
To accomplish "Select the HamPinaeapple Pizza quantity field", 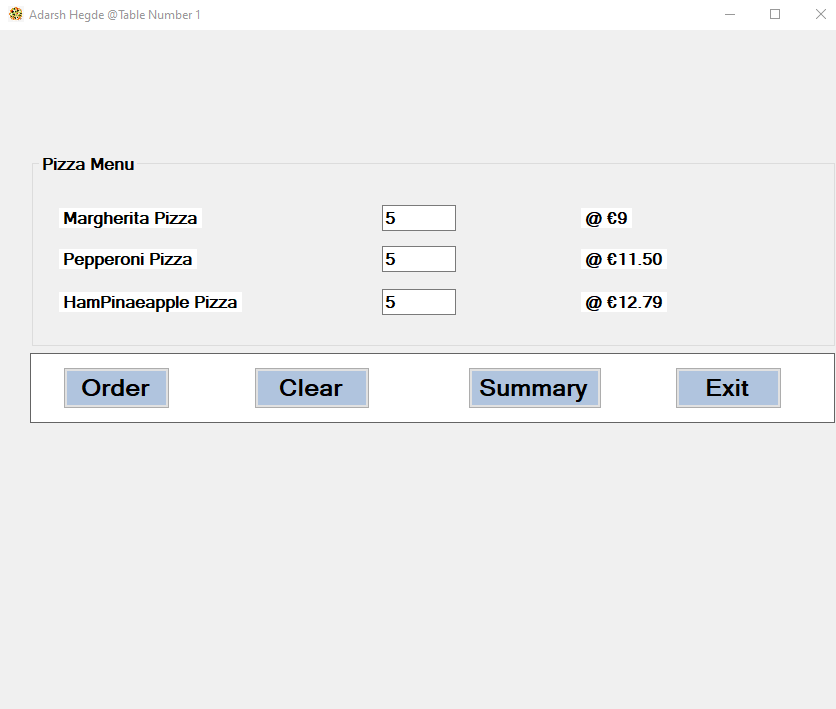I will pyautogui.click(x=418, y=301).
